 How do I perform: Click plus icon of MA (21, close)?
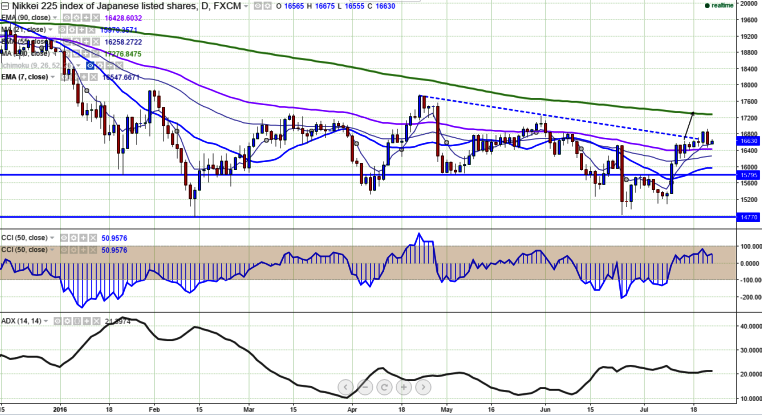[82, 30]
